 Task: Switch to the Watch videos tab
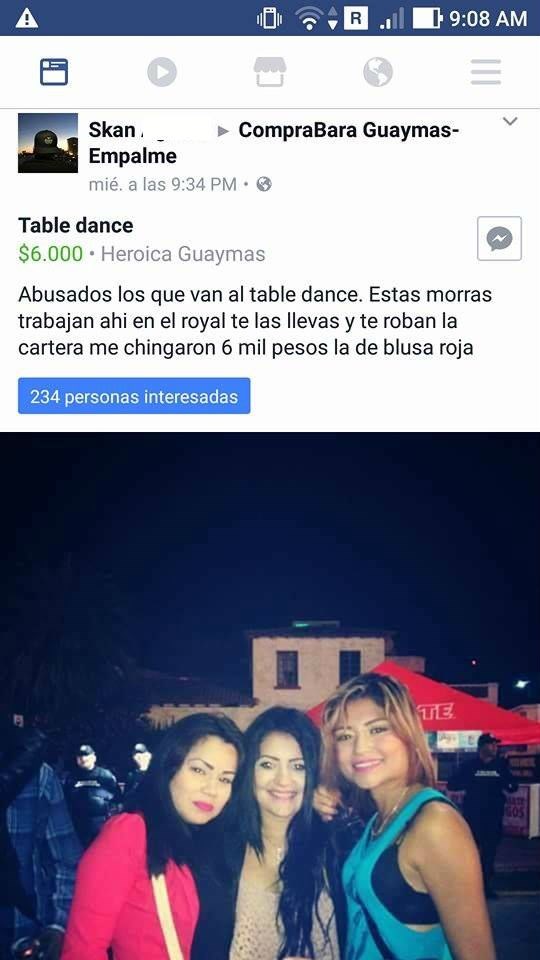[x=162, y=72]
